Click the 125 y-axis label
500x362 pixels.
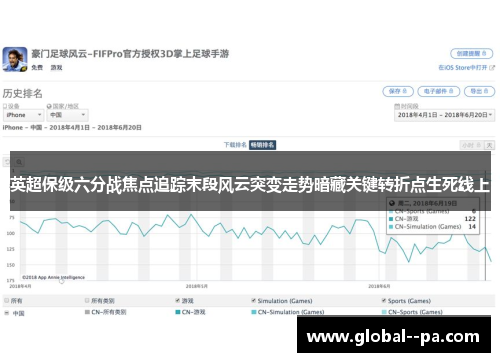pos(11,249)
